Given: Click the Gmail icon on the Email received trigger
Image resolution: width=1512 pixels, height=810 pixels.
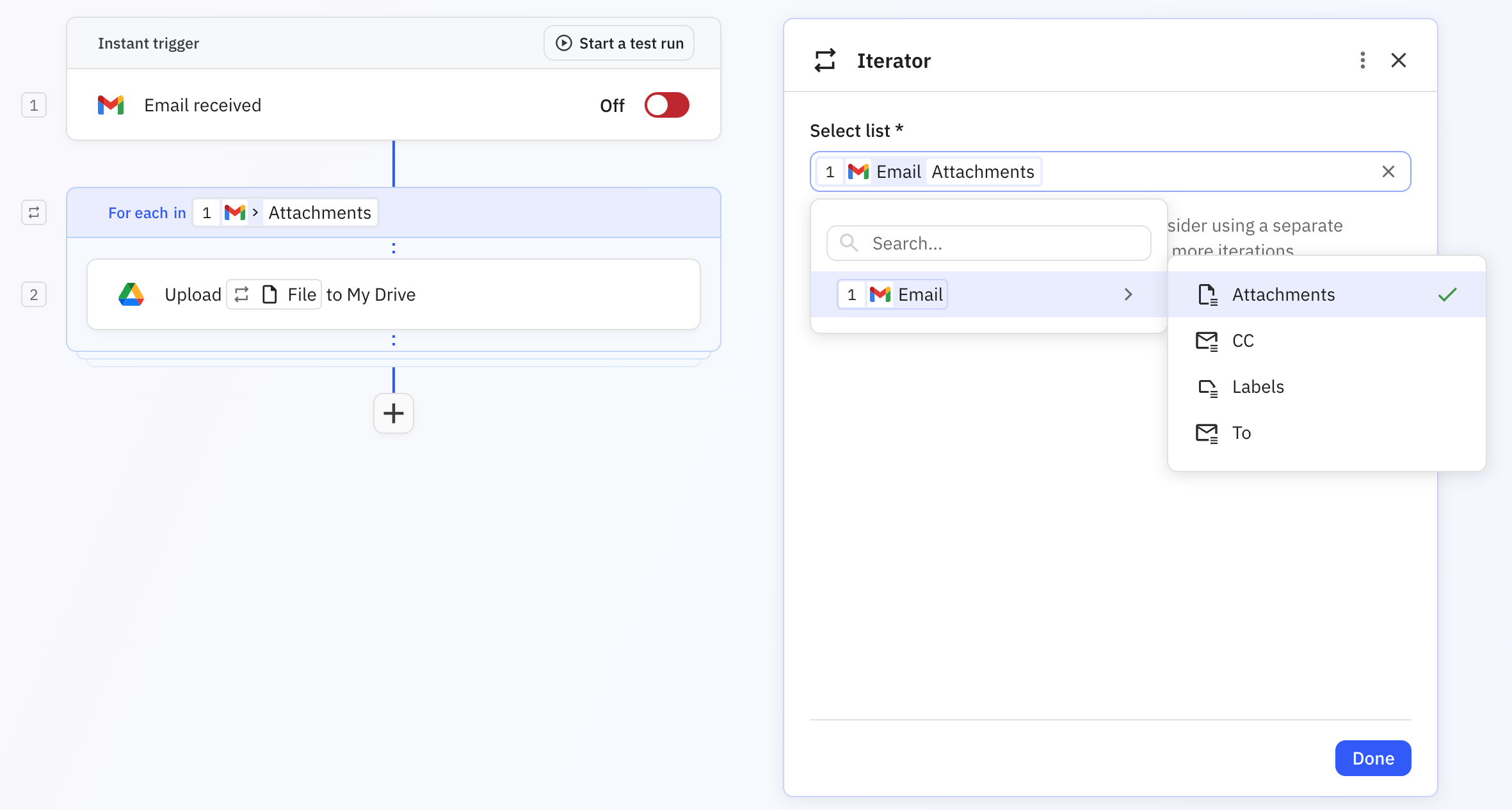Looking at the screenshot, I should tap(110, 104).
